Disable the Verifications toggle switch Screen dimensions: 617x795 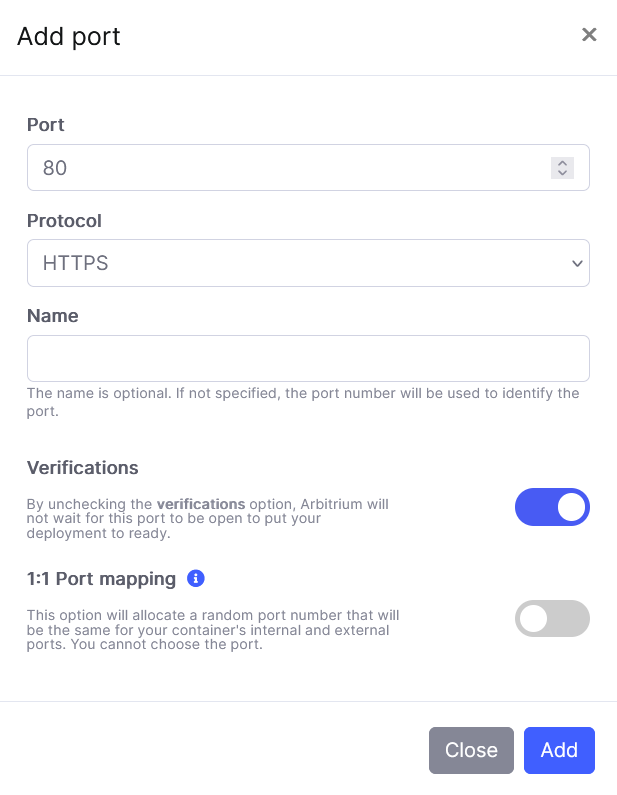click(552, 507)
